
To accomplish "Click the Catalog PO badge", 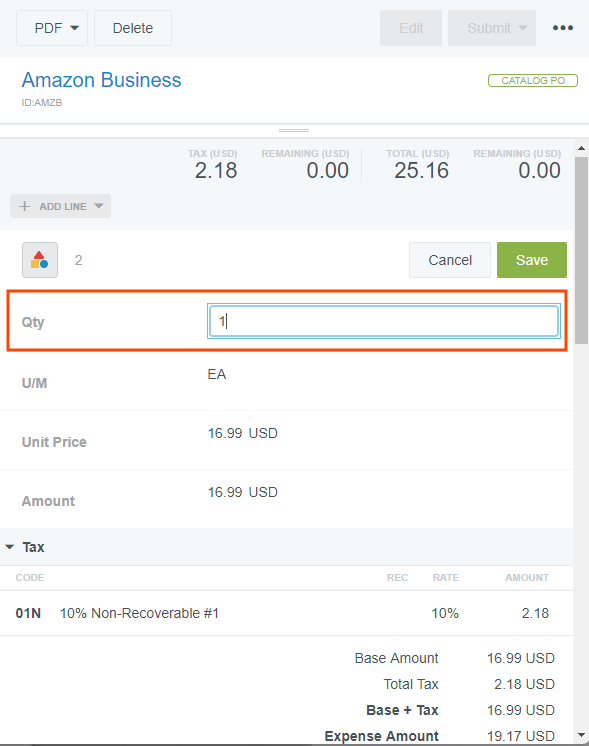I will [x=533, y=80].
